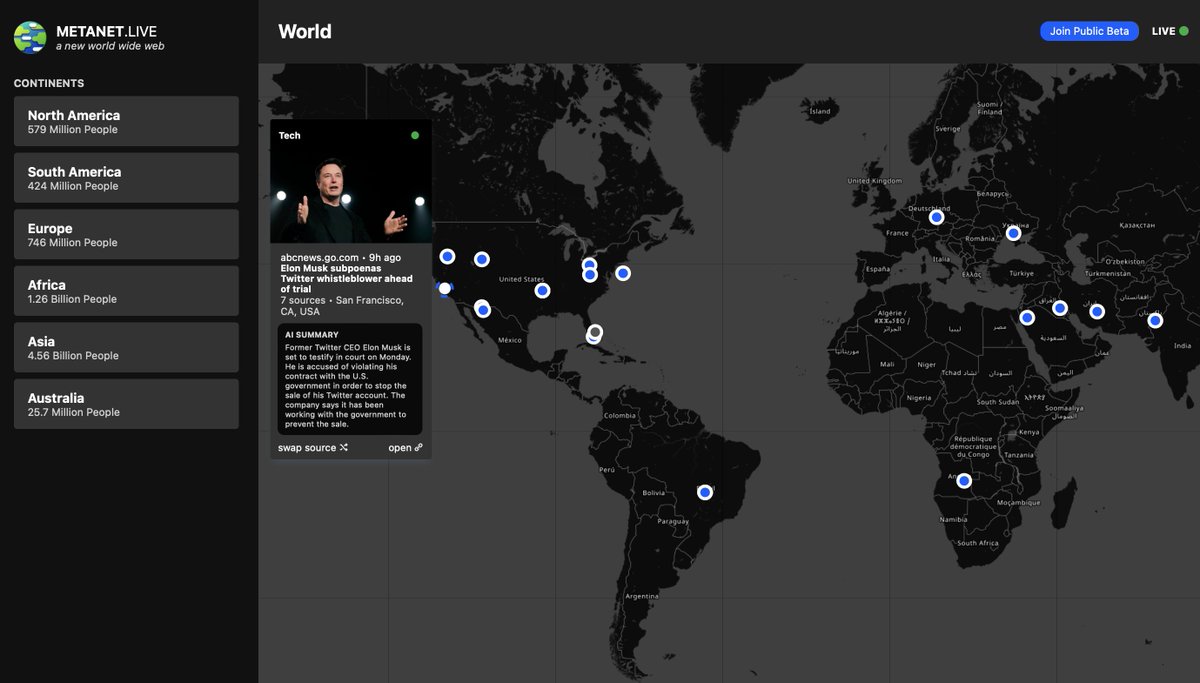
Task: Select the map marker over Iraq
Action: tap(1060, 308)
